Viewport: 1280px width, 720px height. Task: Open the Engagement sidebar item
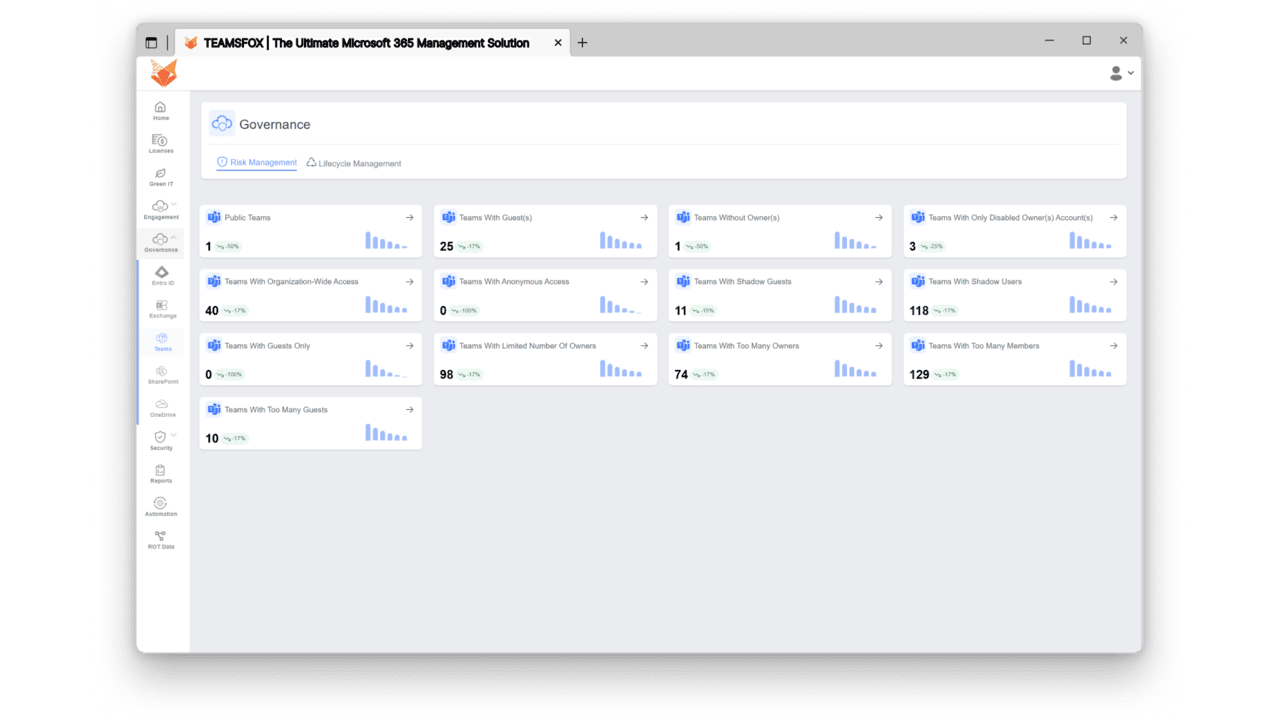coord(160,210)
